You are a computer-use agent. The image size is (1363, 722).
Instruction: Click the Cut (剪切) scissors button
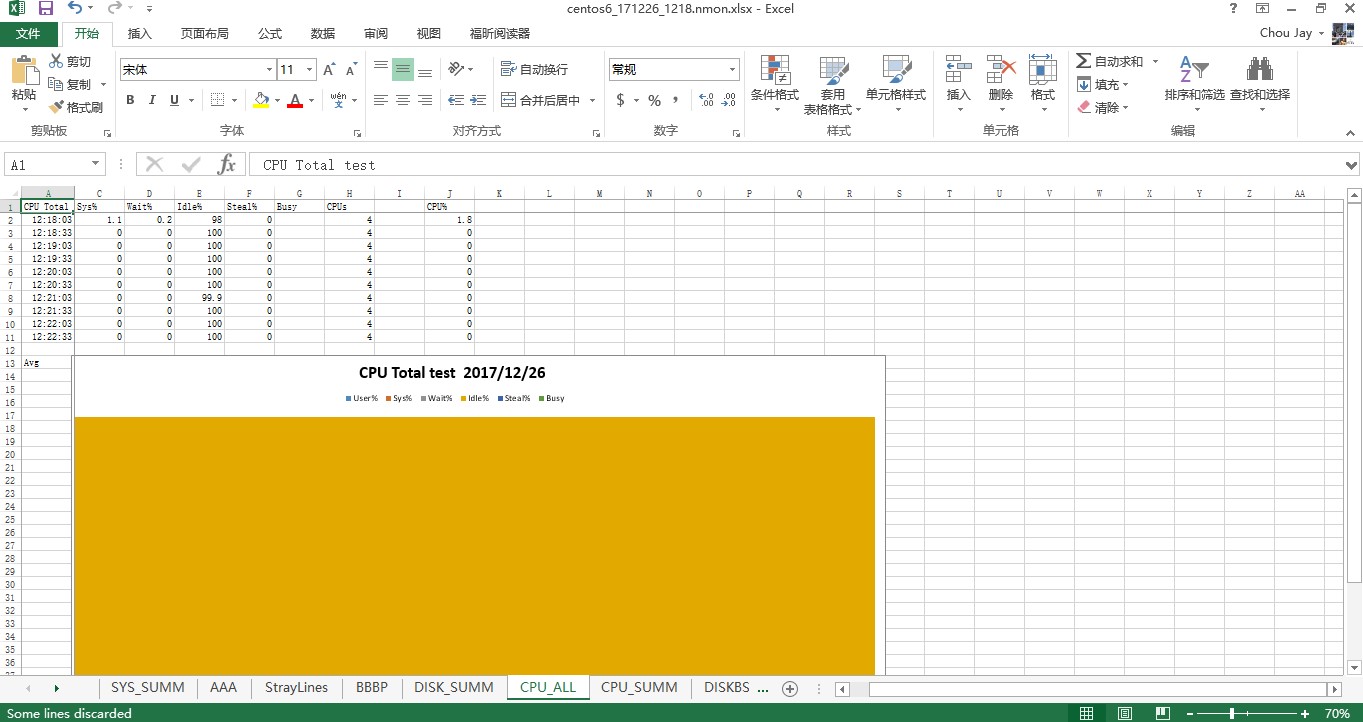pyautogui.click(x=70, y=62)
